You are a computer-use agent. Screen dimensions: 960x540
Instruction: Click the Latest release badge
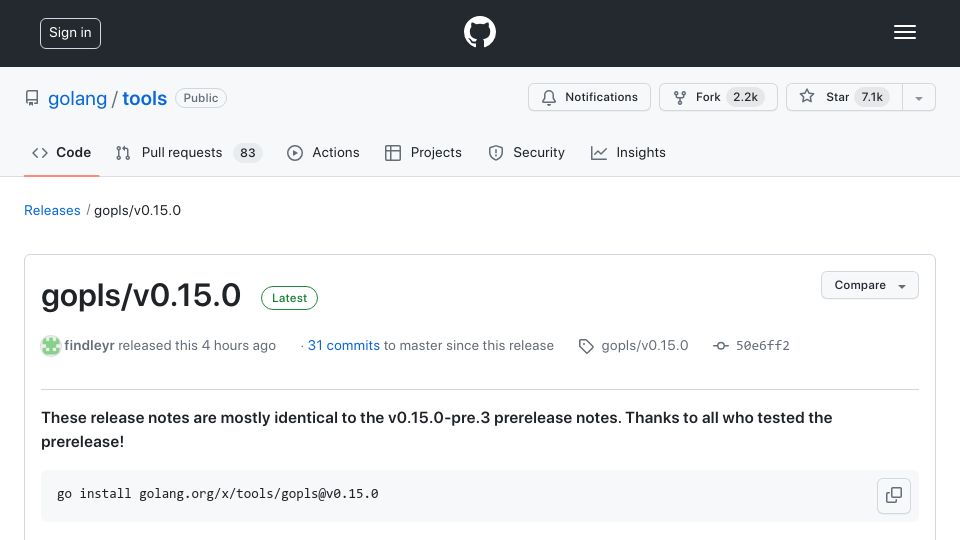pyautogui.click(x=289, y=298)
